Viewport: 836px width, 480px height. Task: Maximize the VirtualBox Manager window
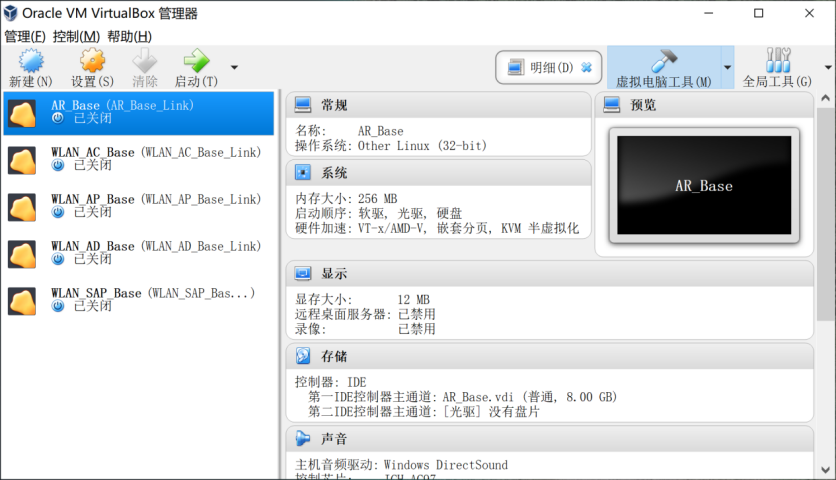[x=759, y=13]
